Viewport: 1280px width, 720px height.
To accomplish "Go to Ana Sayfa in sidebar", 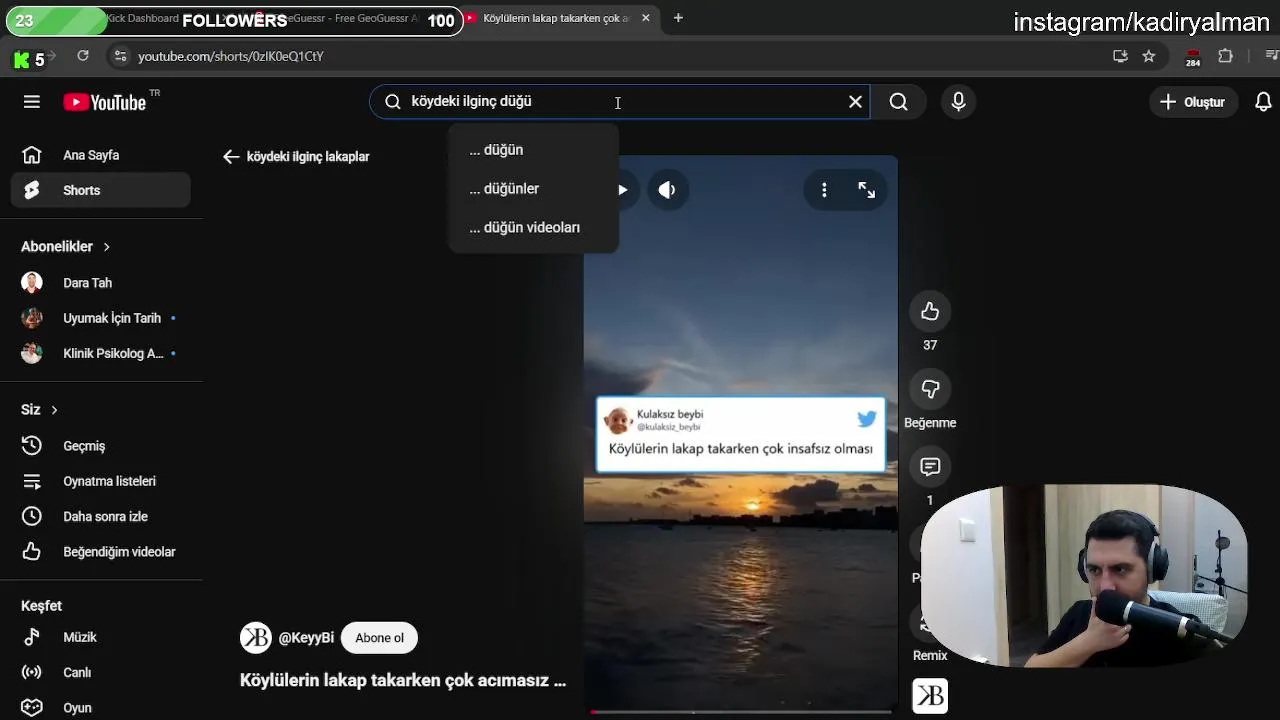I will tap(101, 155).
